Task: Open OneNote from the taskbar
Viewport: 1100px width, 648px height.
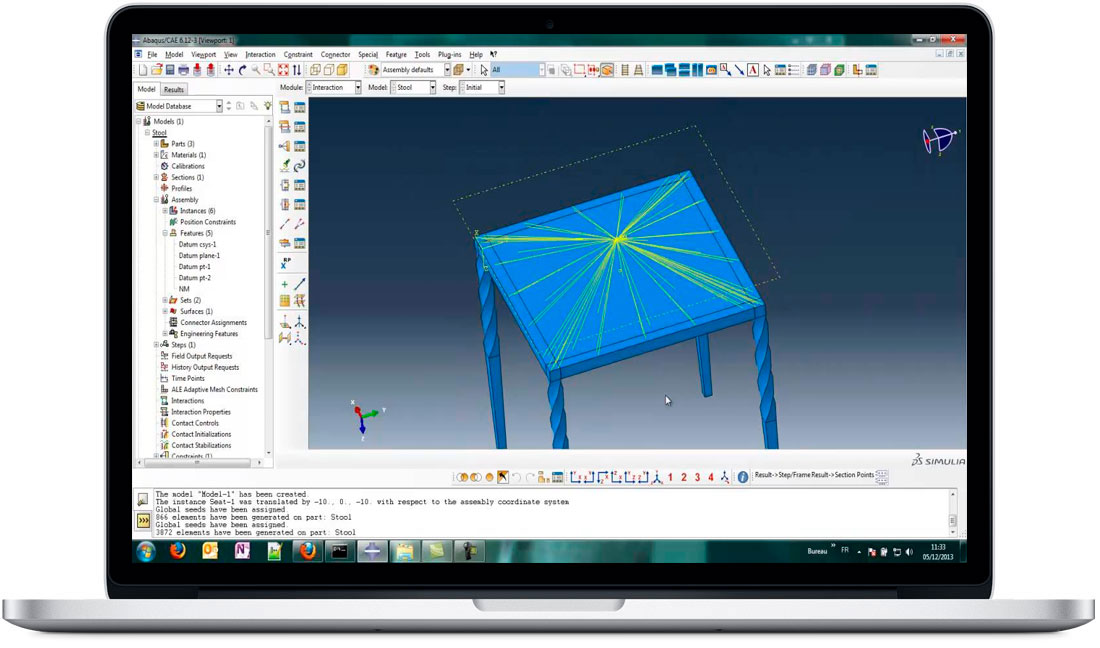Action: (x=242, y=551)
